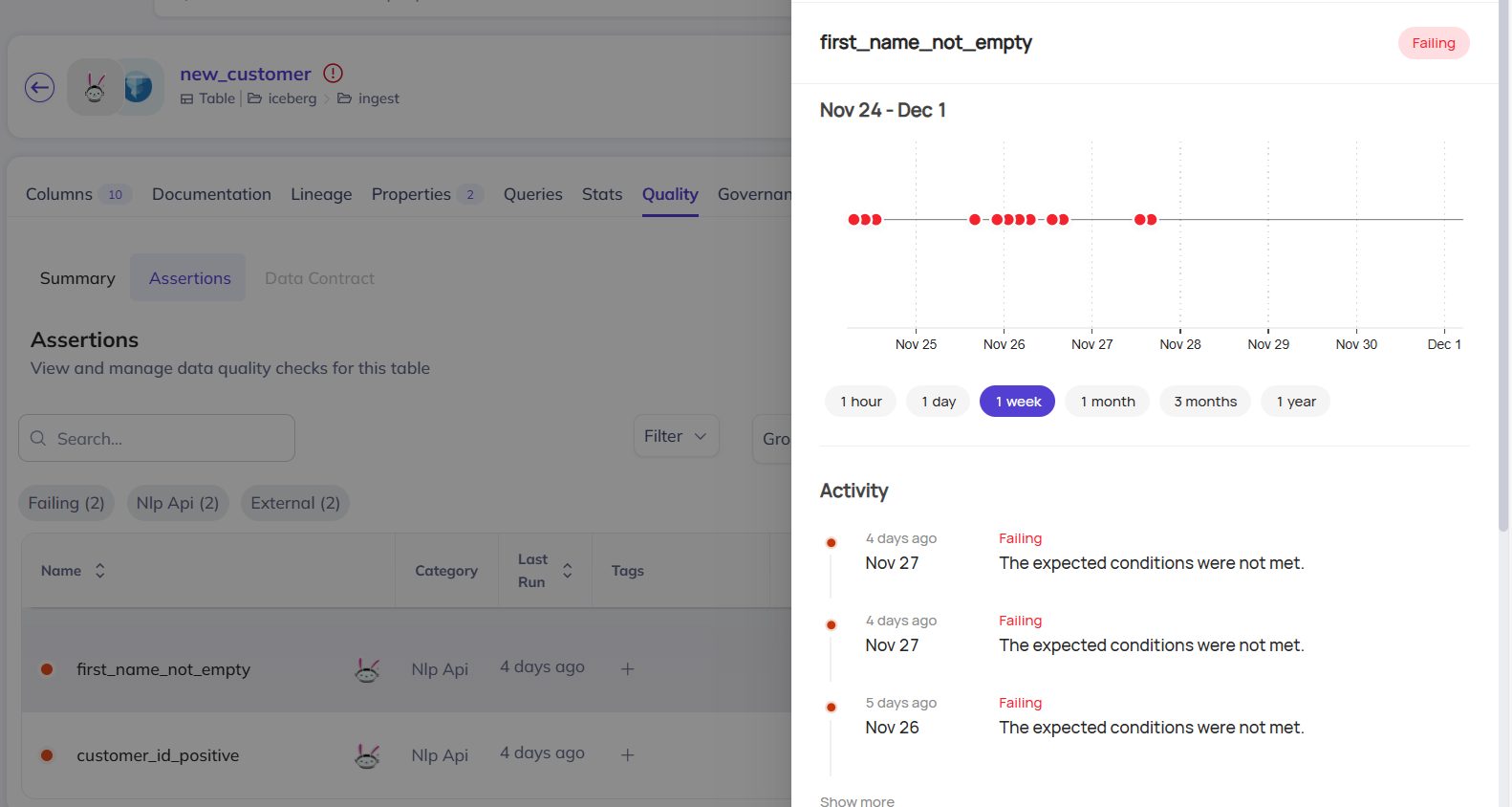Open the Lineage tab

pyautogui.click(x=321, y=194)
